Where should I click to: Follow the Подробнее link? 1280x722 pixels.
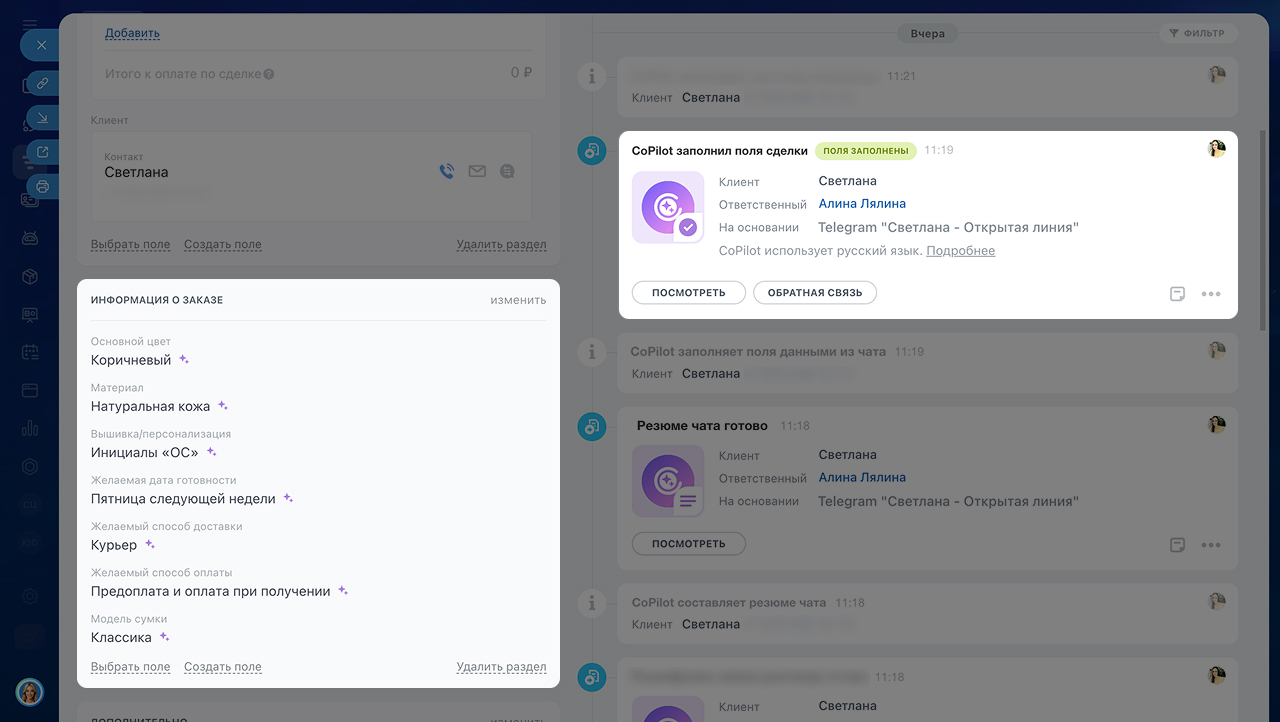point(960,251)
